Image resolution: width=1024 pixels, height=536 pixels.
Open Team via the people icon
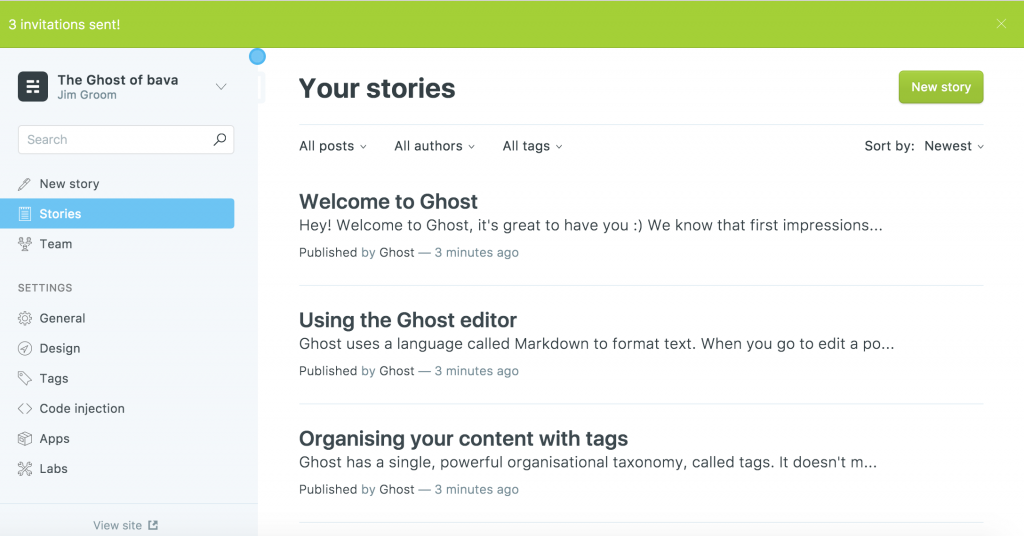click(25, 244)
